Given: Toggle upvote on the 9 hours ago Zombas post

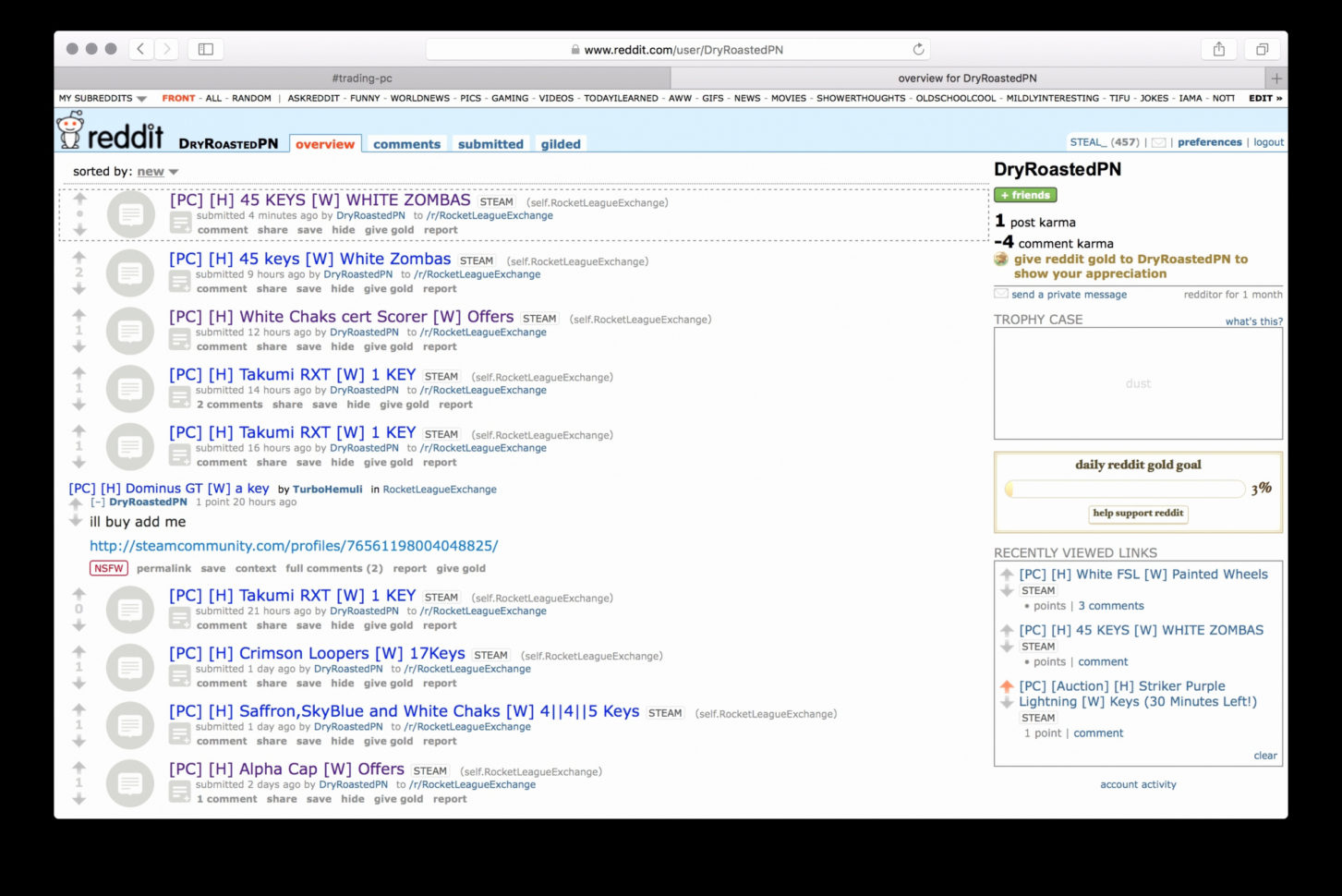Looking at the screenshot, I should (x=79, y=257).
